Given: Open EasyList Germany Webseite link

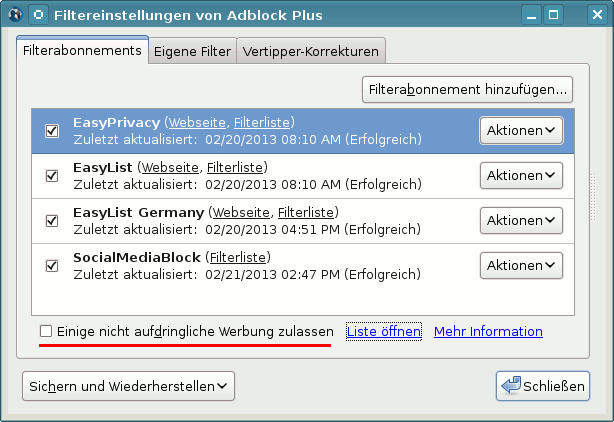Looking at the screenshot, I should (x=241, y=213).
